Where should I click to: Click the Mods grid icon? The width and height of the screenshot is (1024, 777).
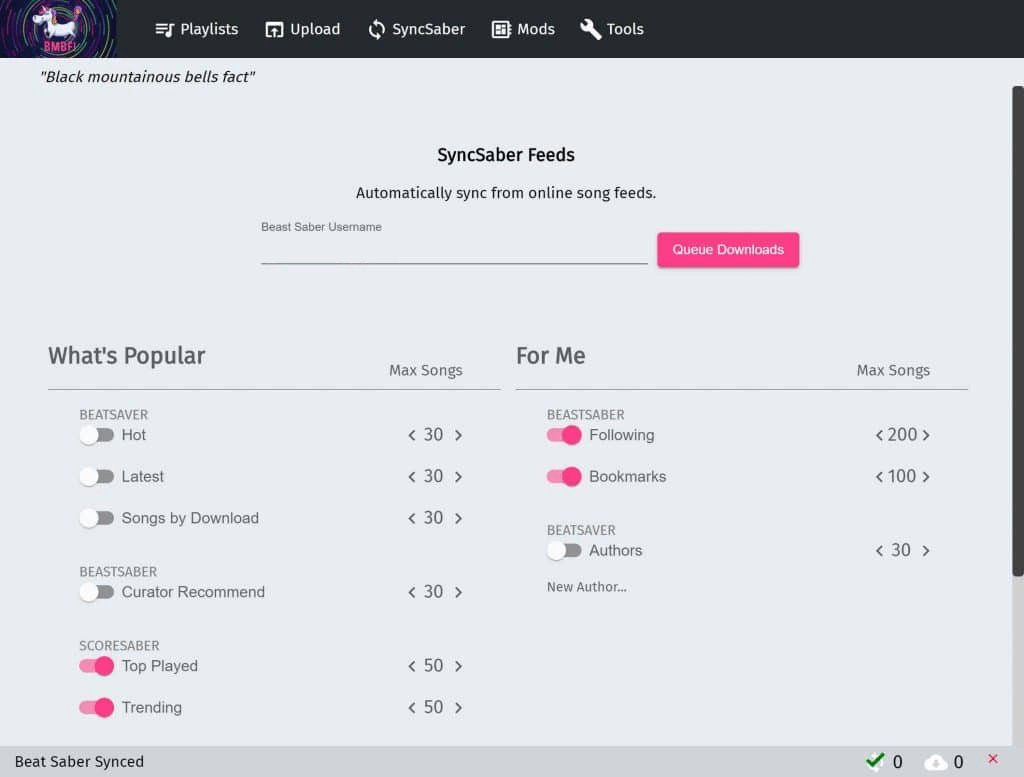click(501, 29)
